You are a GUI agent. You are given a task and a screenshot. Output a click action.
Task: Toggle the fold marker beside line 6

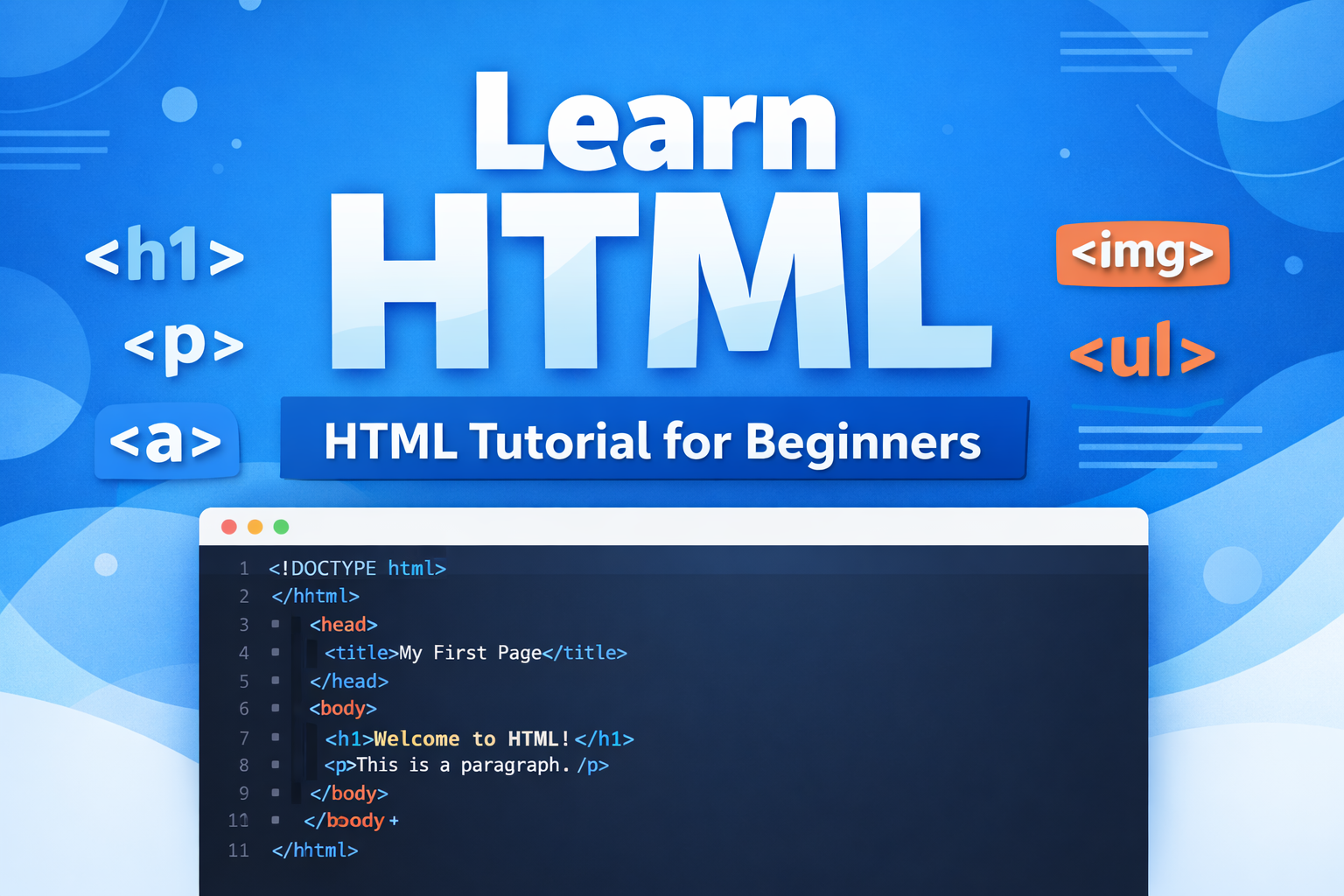point(274,709)
